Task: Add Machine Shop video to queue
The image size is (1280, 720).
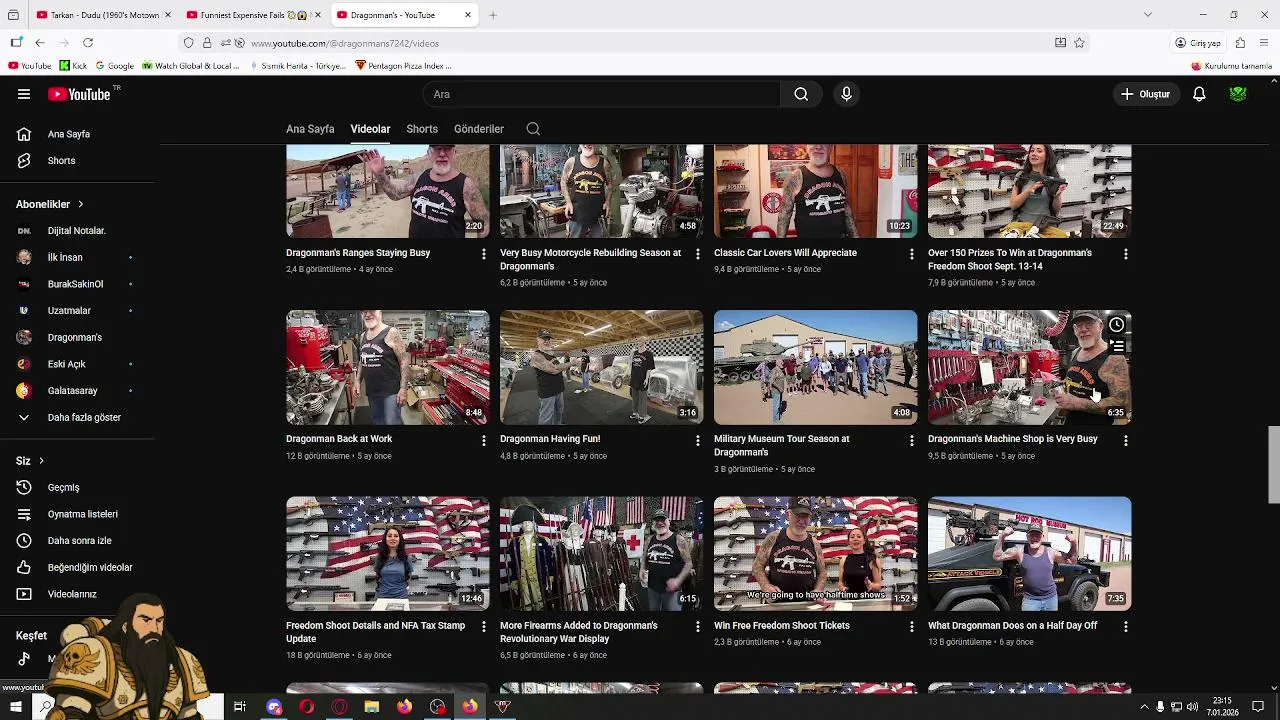Action: (x=1117, y=346)
